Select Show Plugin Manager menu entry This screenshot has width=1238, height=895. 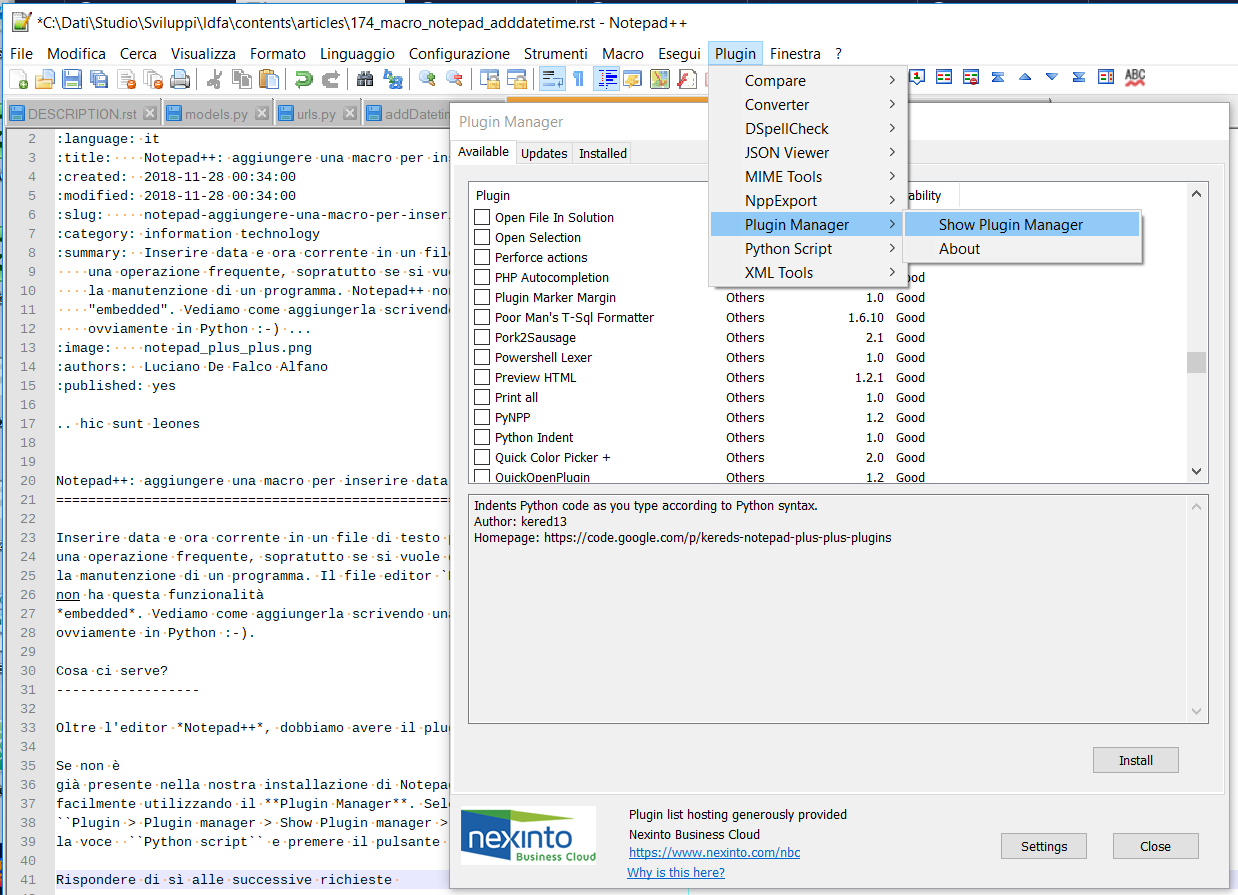(1010, 225)
